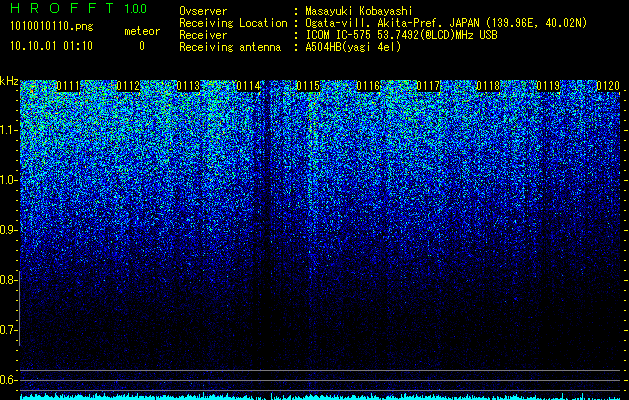Click the 0.8 frequency axis label
The height and width of the screenshot is (400, 629).
click(8, 280)
